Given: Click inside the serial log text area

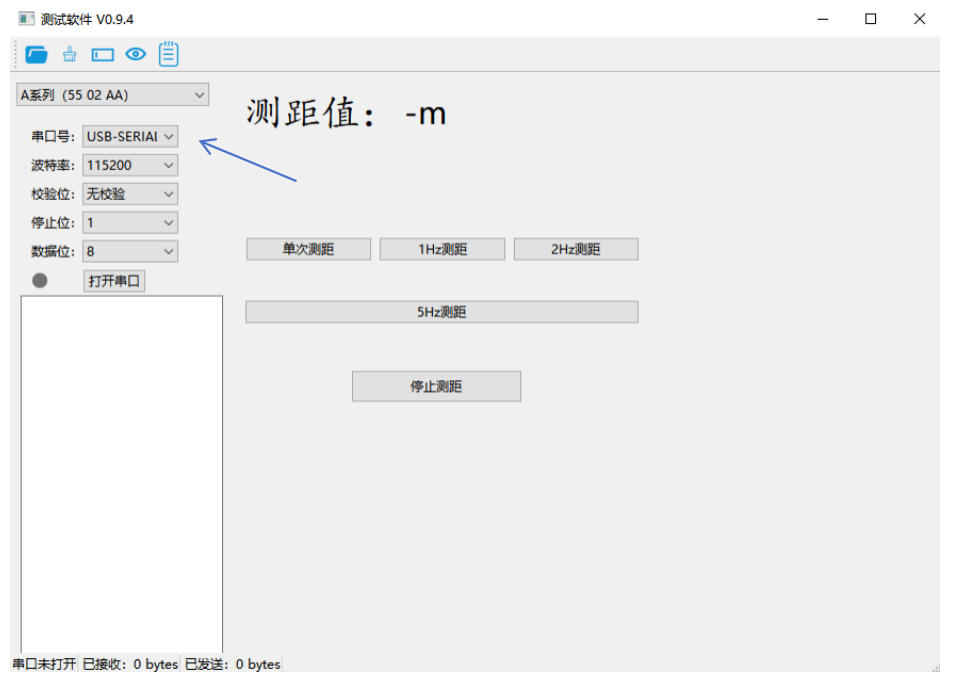Looking at the screenshot, I should pos(121,470).
